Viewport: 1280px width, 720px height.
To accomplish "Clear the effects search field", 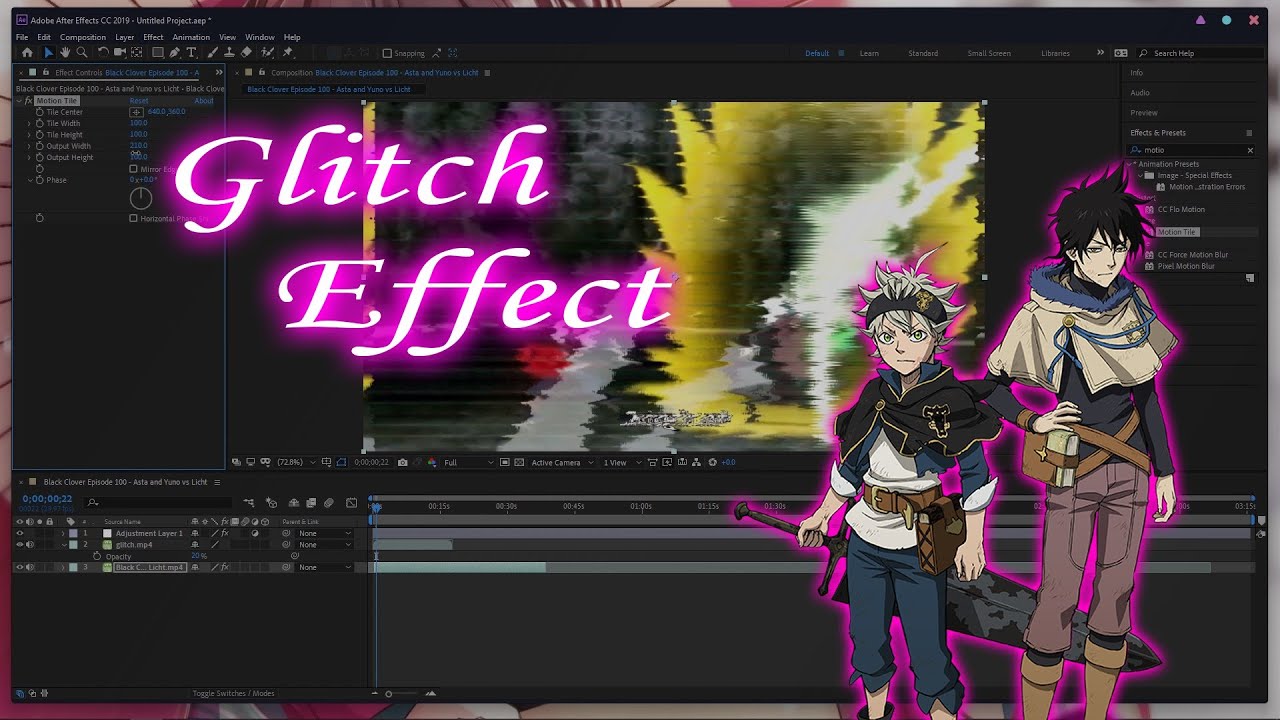I will coord(1250,150).
